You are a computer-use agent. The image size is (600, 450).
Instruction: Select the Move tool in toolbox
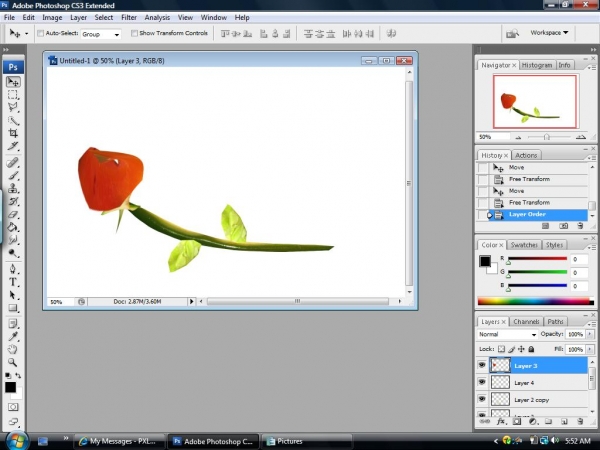click(x=13, y=82)
